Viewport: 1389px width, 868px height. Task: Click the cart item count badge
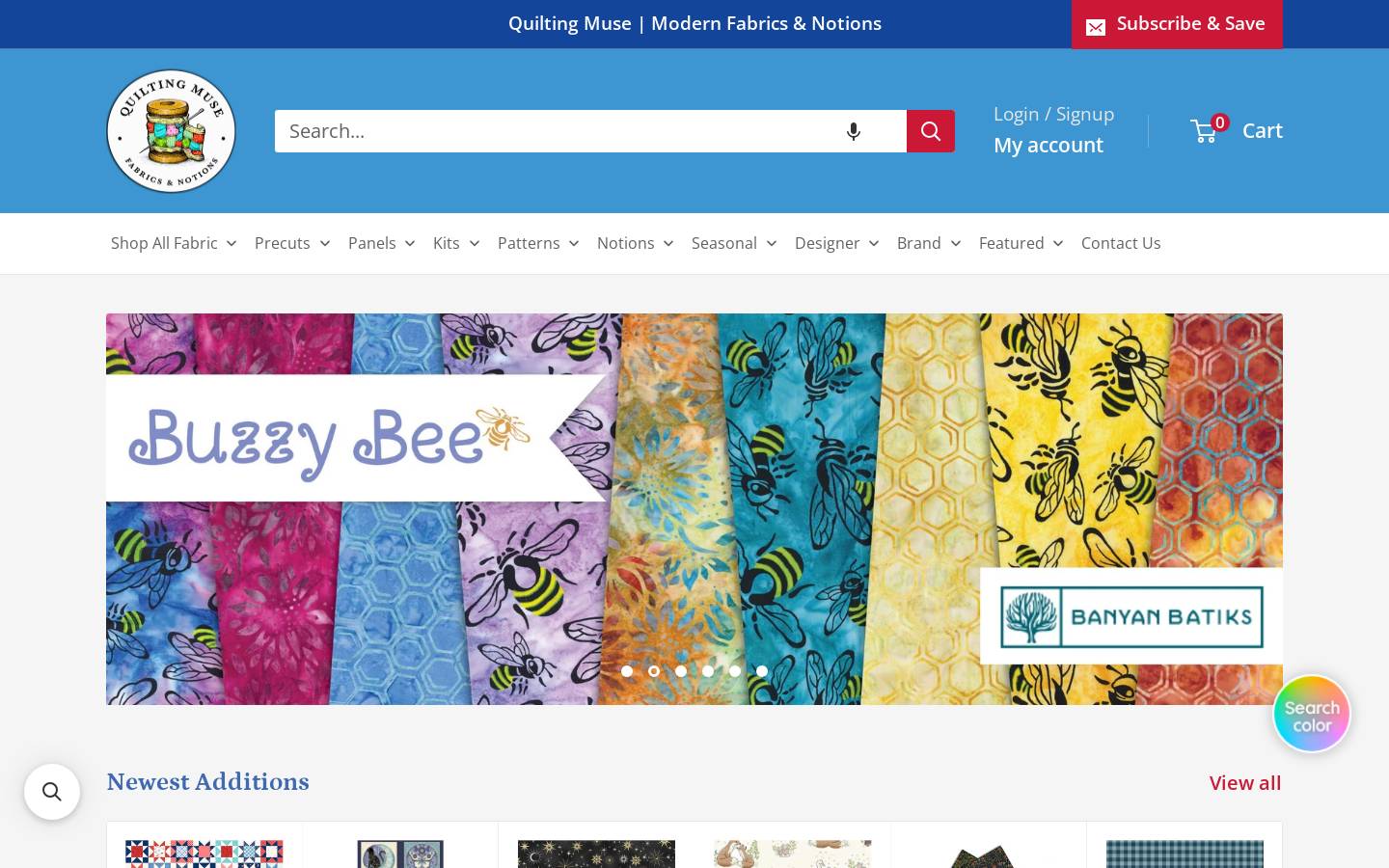[1220, 122]
